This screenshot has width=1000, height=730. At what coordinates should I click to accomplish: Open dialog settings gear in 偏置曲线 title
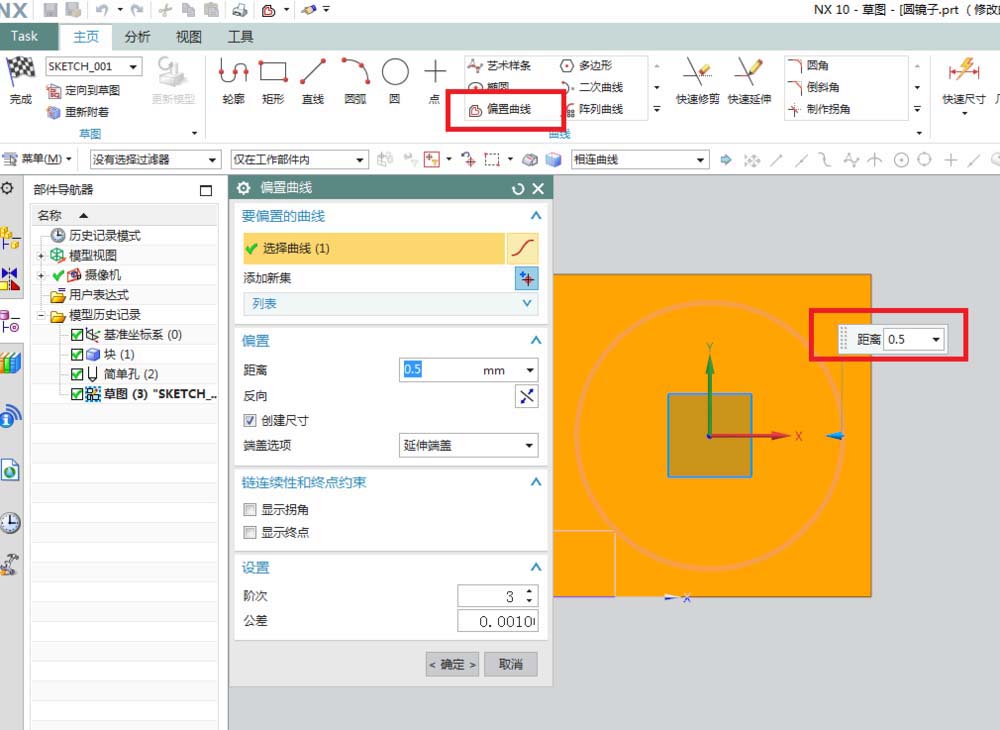click(244, 187)
